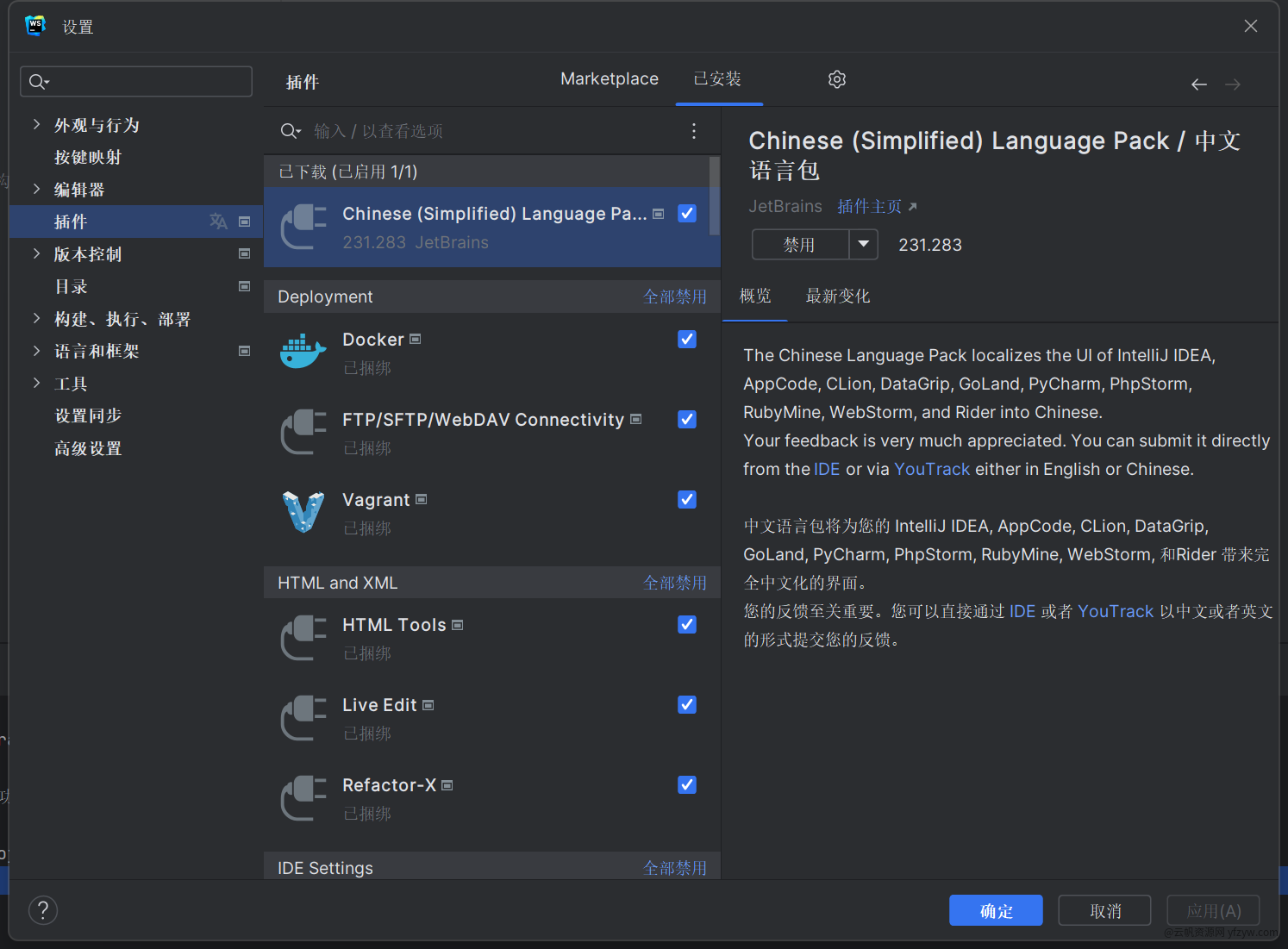Image resolution: width=1288 pixels, height=949 pixels.
Task: Switch to the Marketplace tab
Action: tap(610, 78)
